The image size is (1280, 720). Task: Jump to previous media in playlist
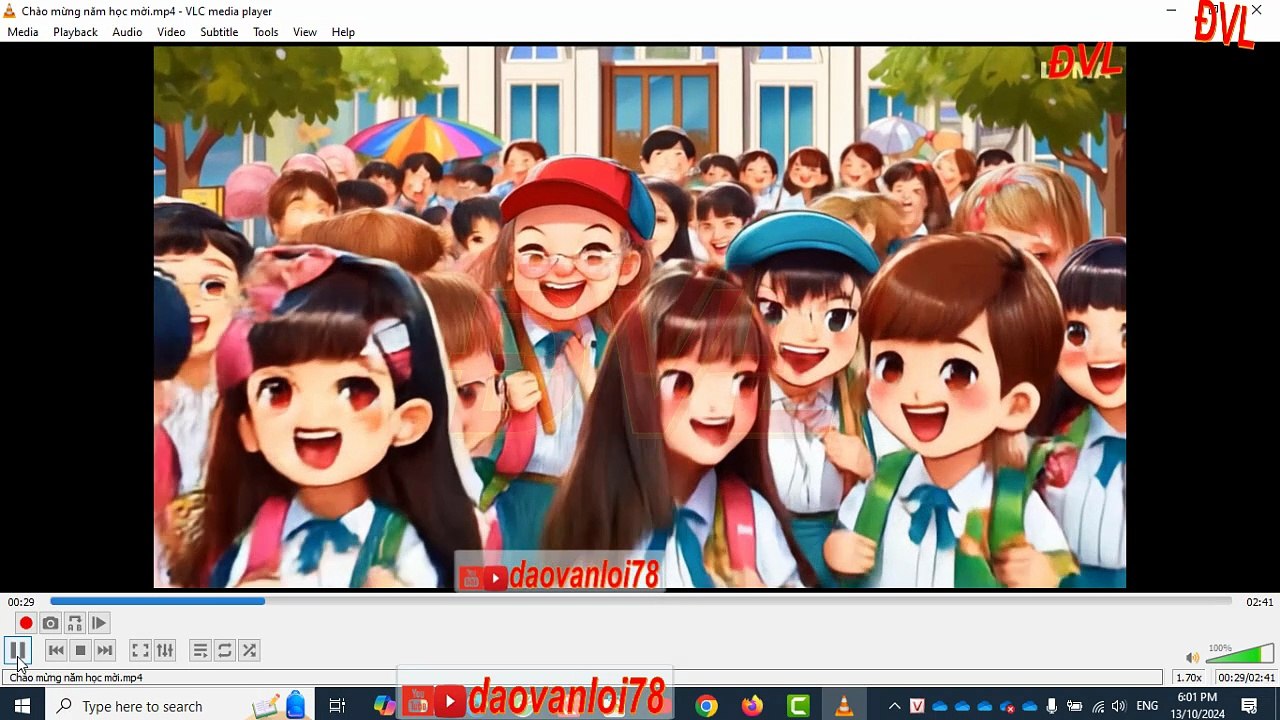coord(56,650)
